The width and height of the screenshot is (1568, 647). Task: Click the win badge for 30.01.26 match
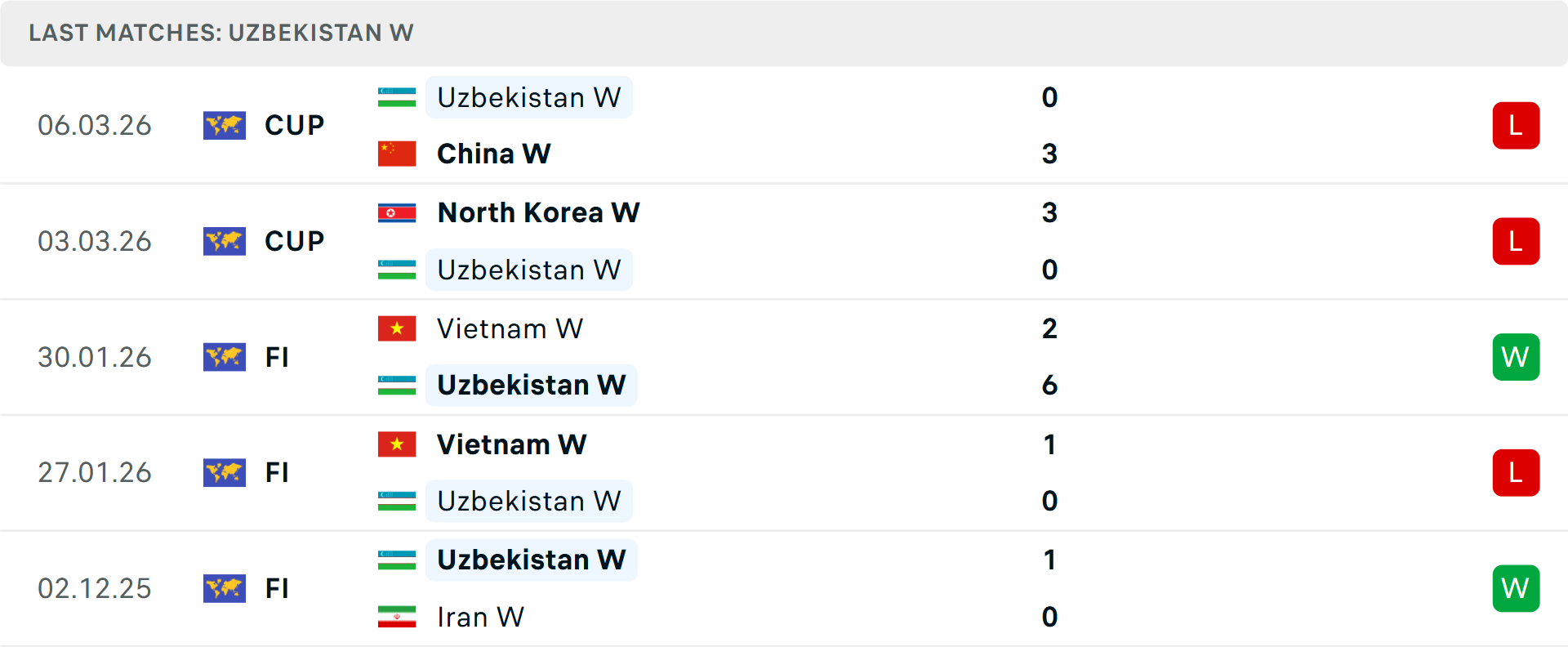point(1516,357)
